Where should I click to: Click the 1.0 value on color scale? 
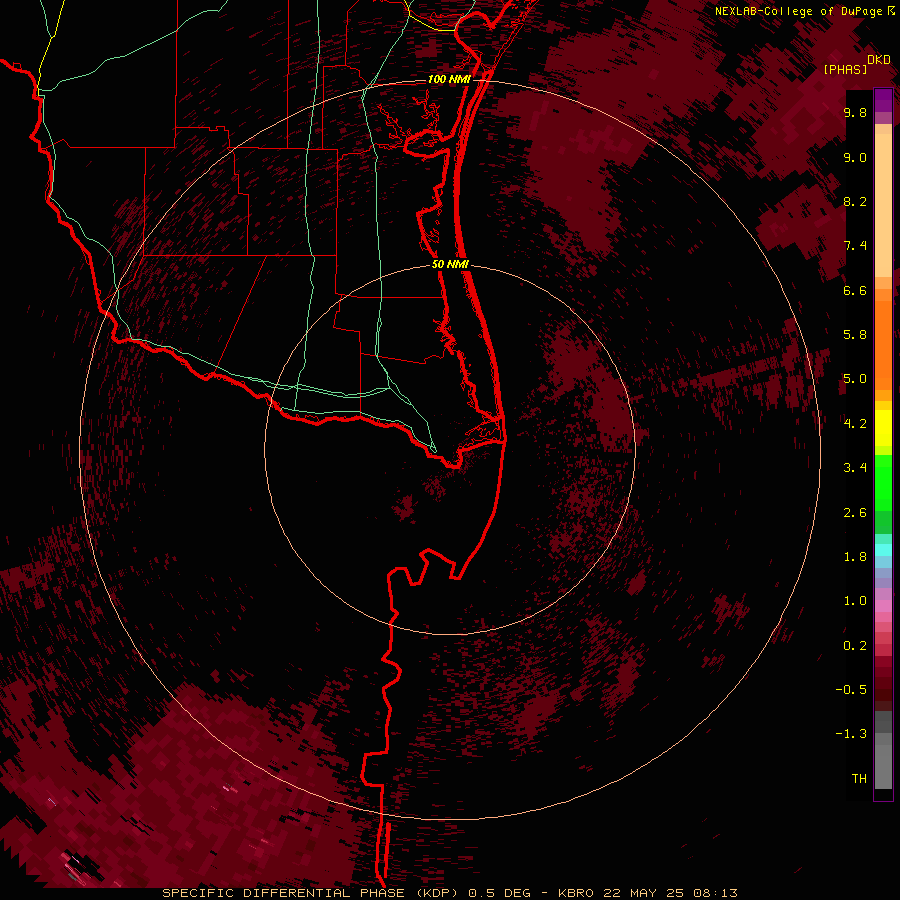click(x=855, y=601)
